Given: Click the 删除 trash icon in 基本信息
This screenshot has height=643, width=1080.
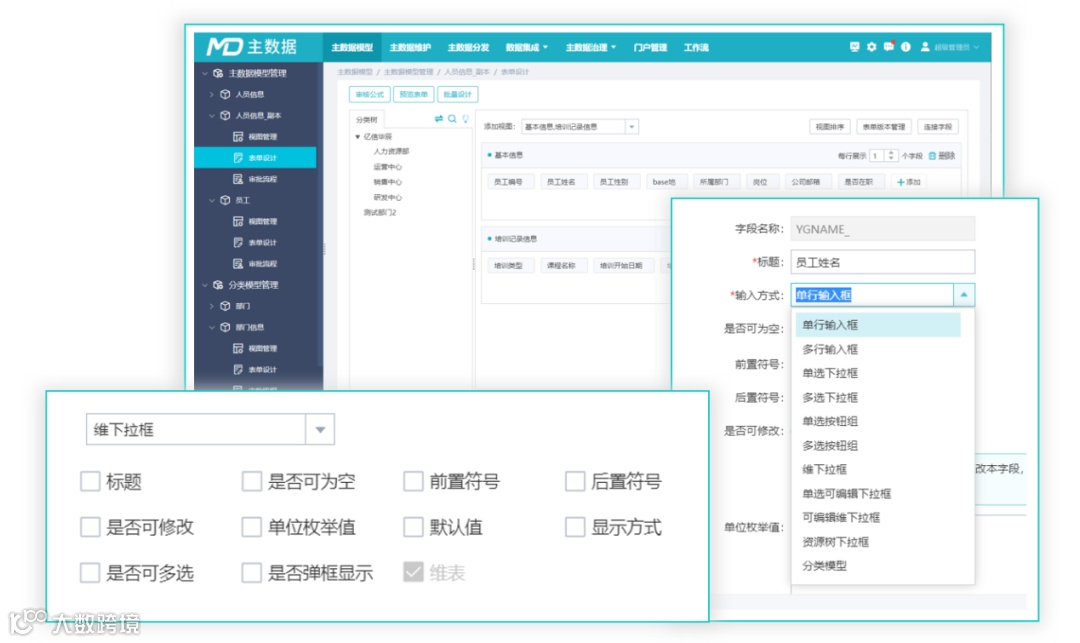Looking at the screenshot, I should 942,156.
